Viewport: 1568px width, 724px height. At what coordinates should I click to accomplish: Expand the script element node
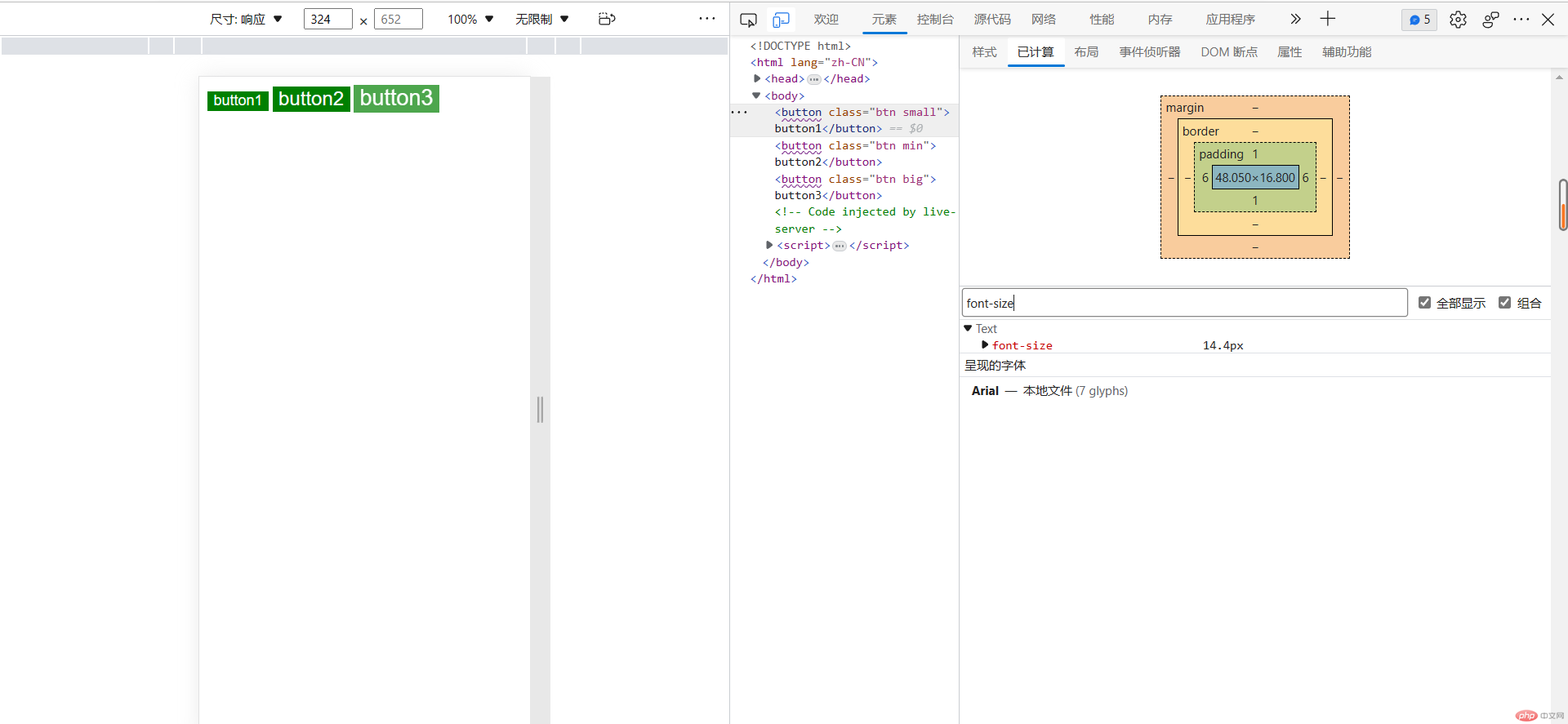click(769, 245)
